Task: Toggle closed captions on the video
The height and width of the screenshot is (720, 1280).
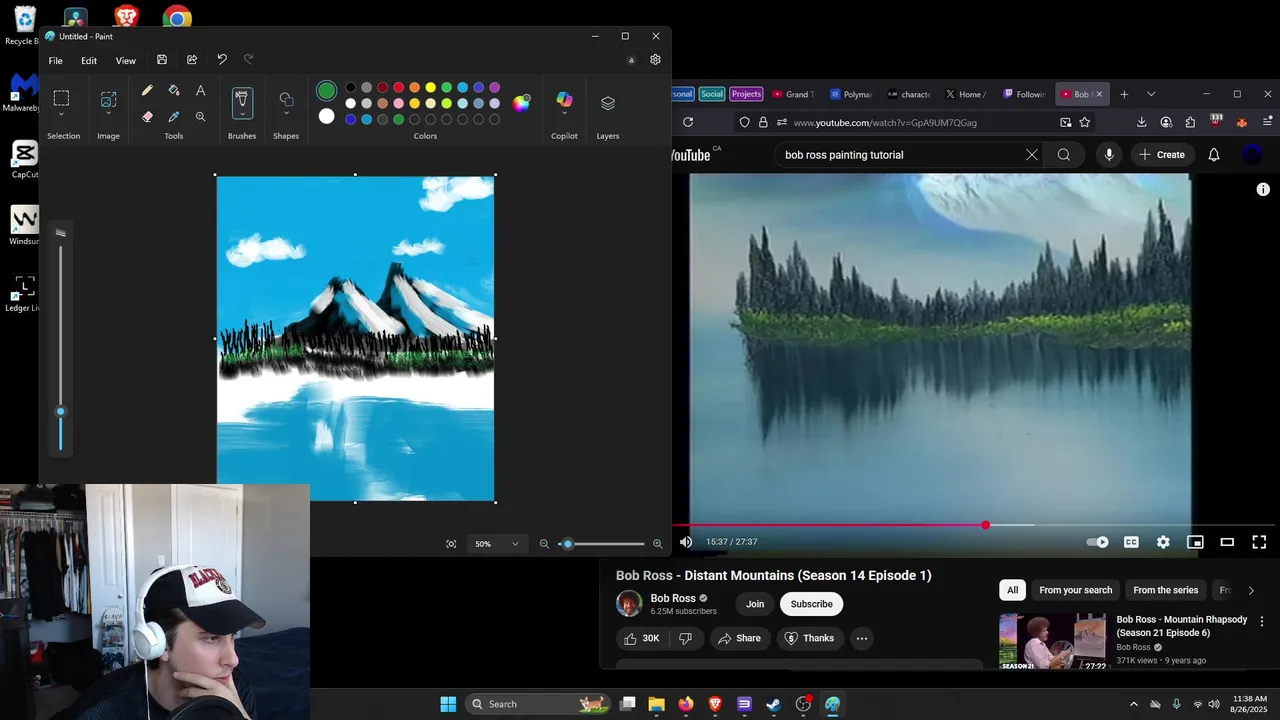Action: coord(1131,542)
